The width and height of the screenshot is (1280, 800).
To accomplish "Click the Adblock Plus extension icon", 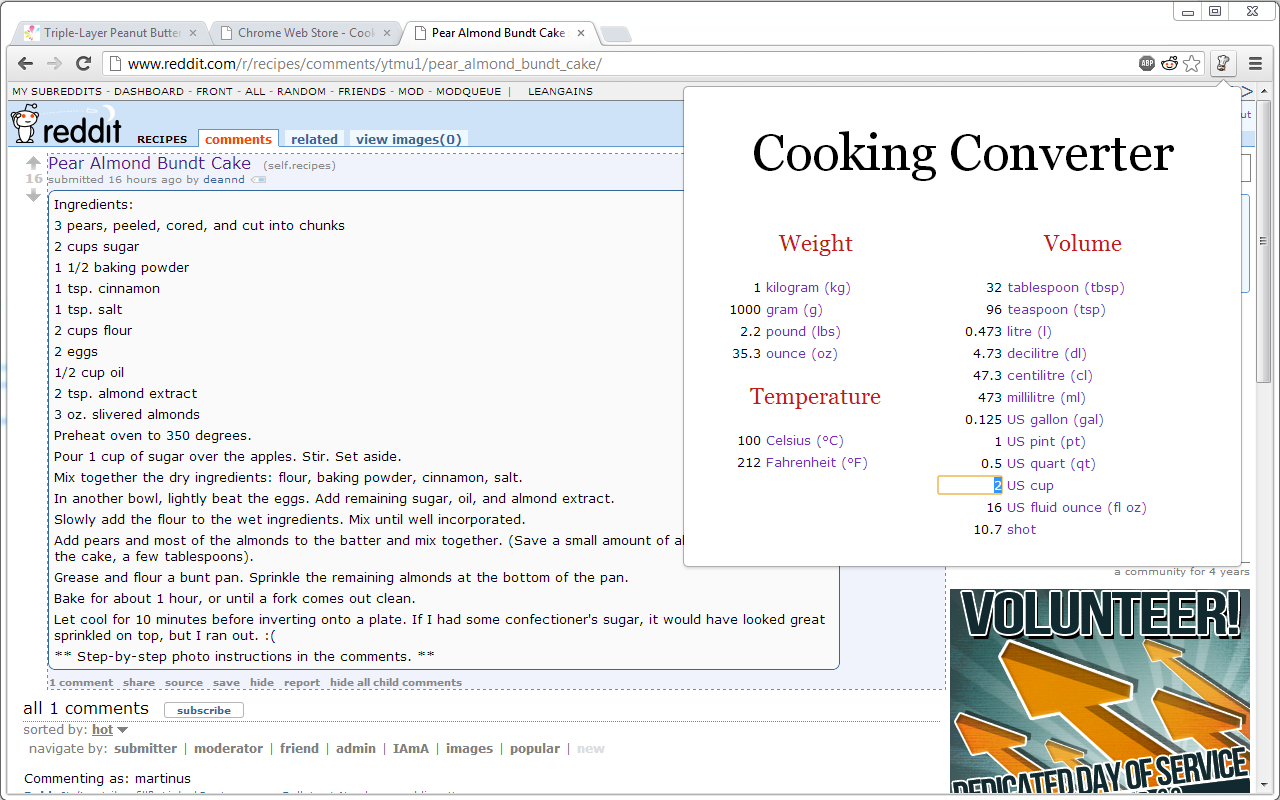I will (x=1147, y=63).
